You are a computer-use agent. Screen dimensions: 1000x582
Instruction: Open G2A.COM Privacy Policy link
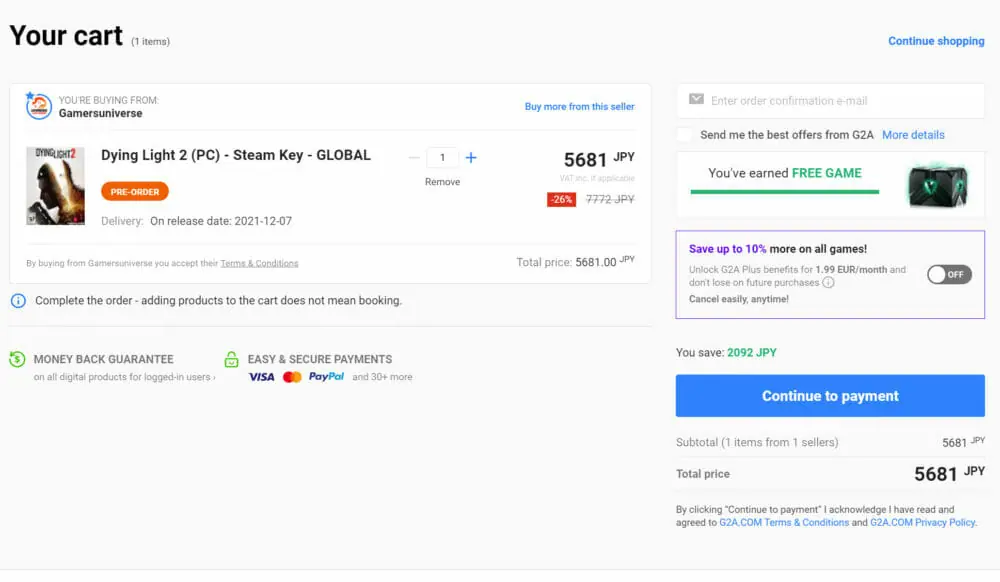921,523
